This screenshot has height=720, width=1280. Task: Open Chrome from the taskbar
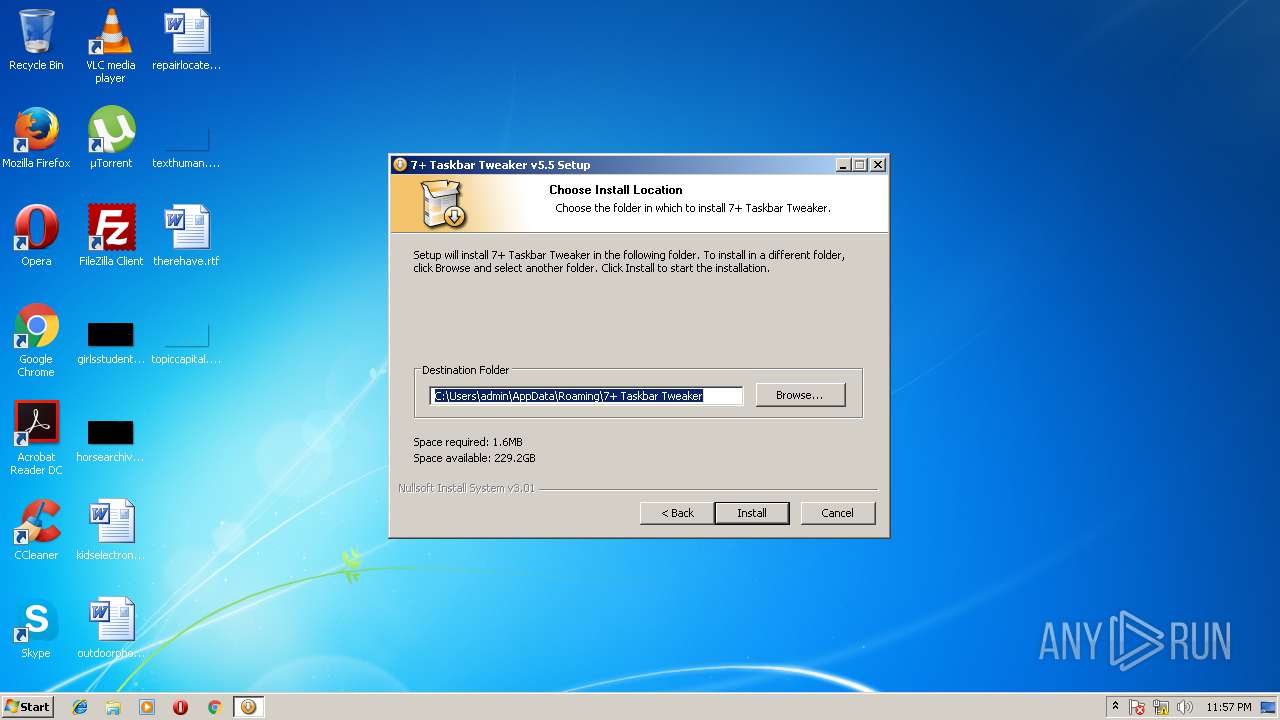click(214, 707)
